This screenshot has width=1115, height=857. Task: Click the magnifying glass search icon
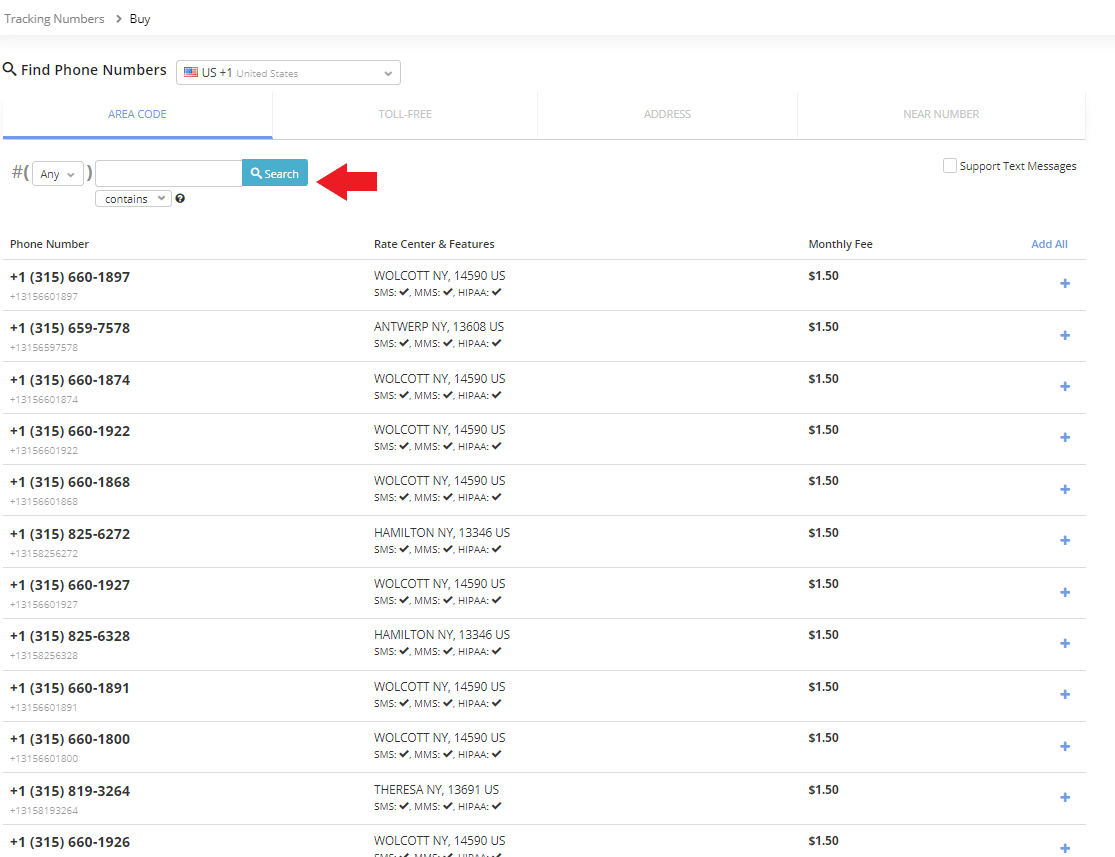tap(258, 172)
